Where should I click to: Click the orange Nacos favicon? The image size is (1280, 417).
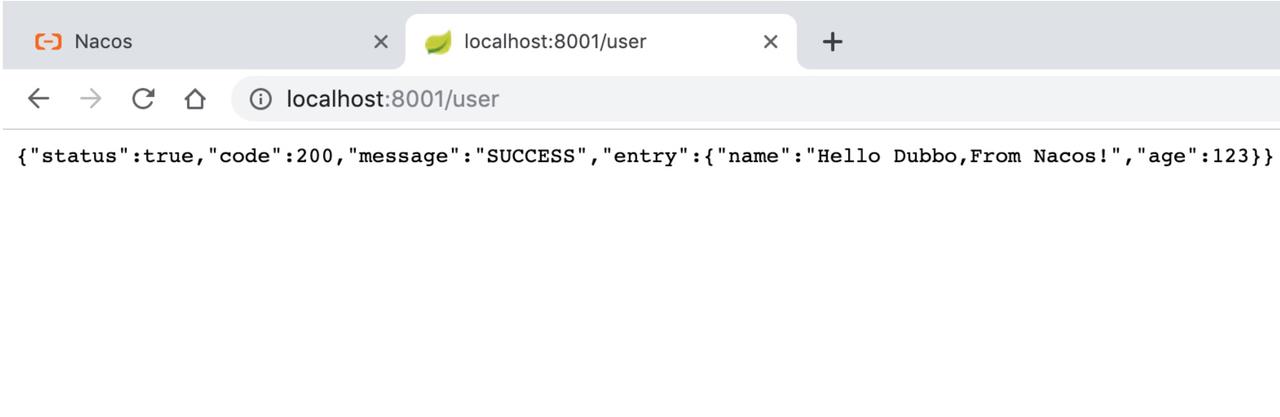(x=47, y=41)
